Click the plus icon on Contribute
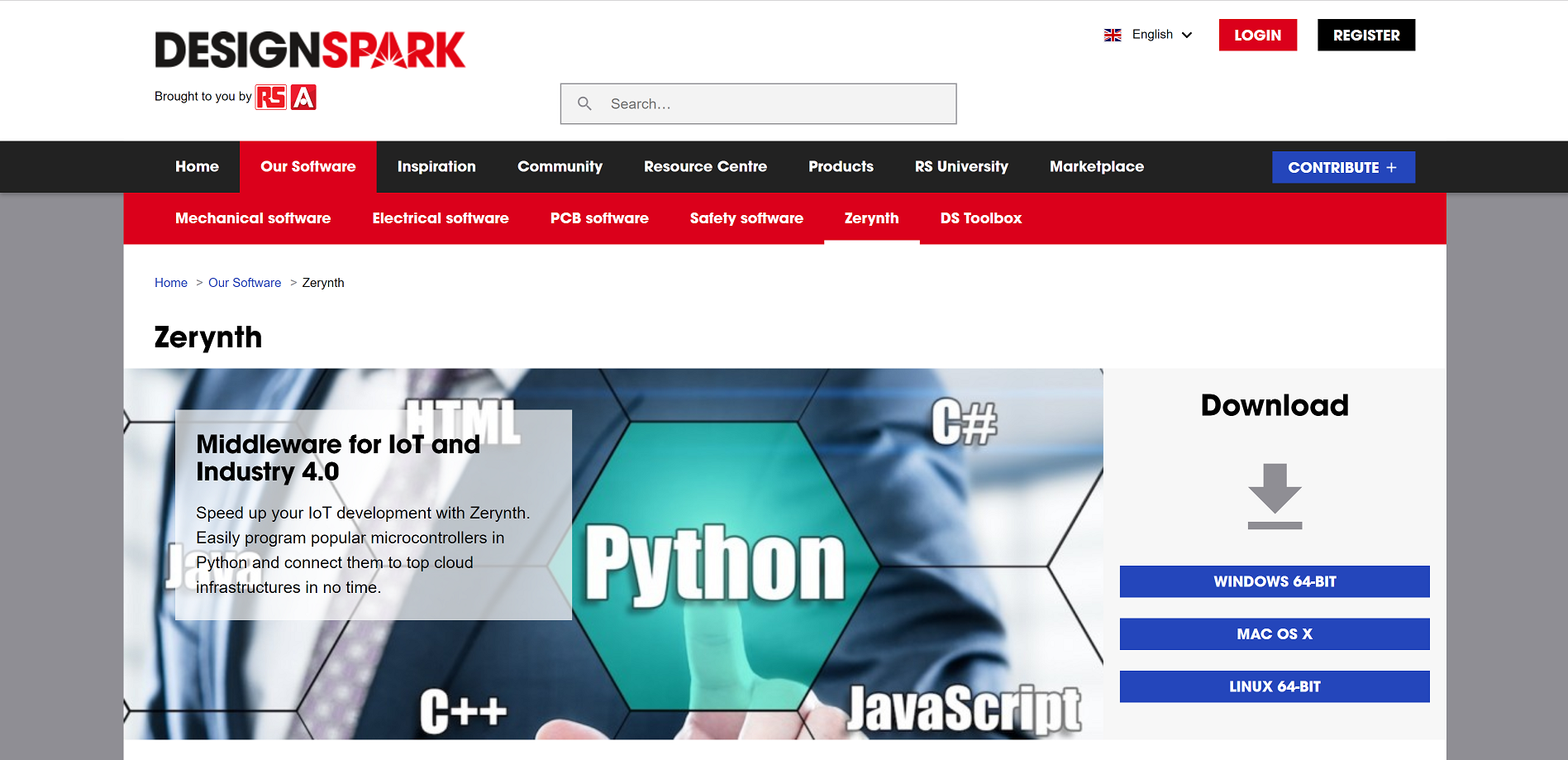 [x=1392, y=167]
